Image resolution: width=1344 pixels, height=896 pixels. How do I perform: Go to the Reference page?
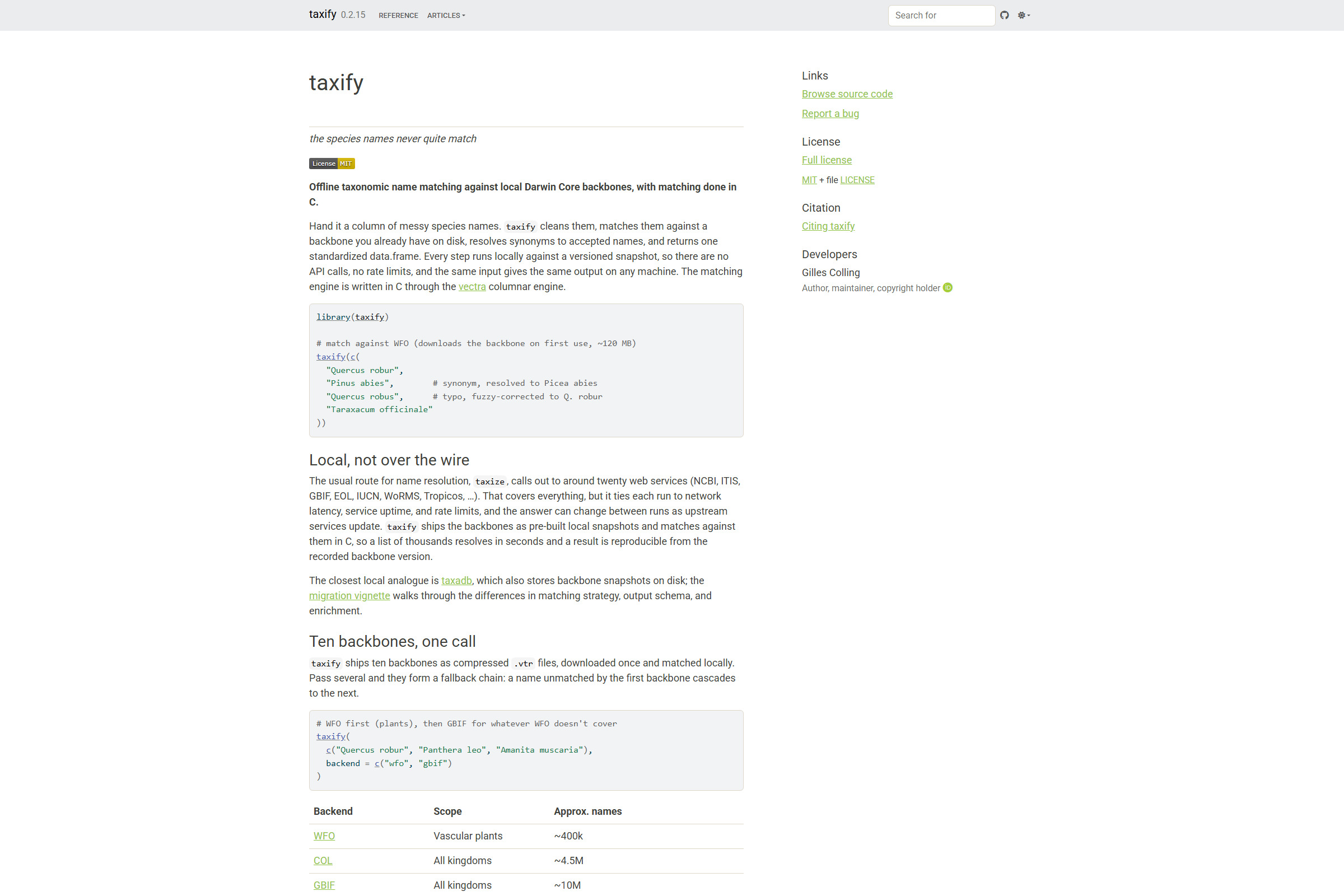tap(398, 16)
